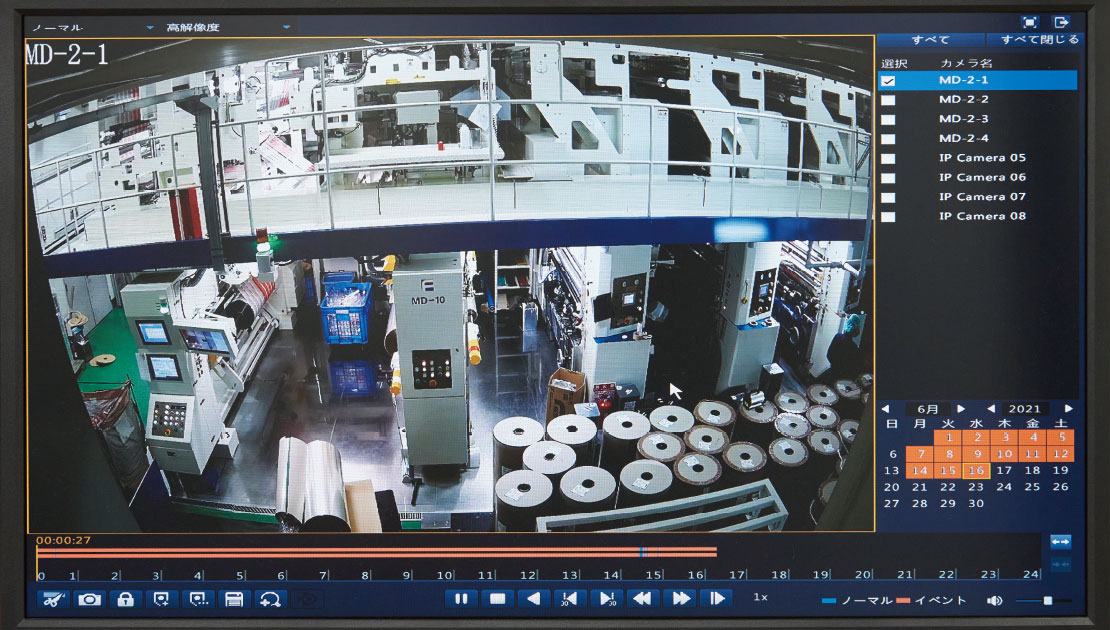Select the IP Camera 05 name
Viewport: 1110px width, 630px height.
click(982, 158)
